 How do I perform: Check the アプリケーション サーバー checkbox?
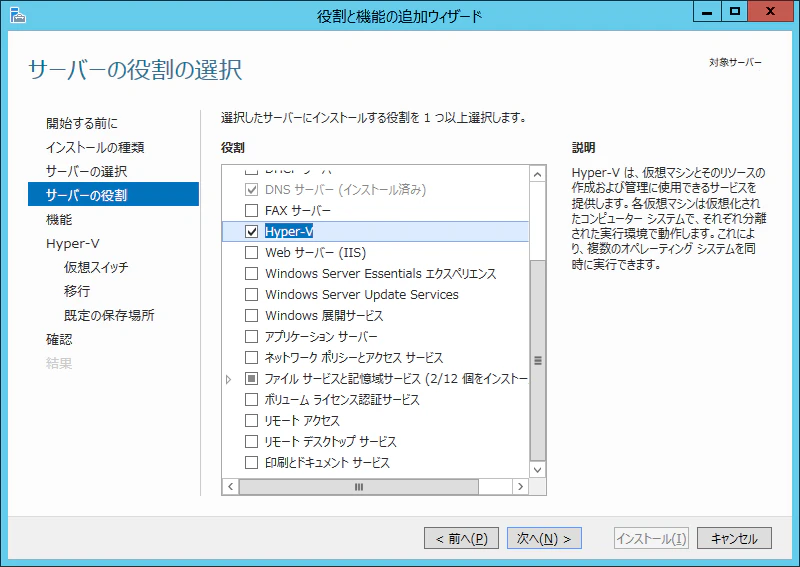click(x=252, y=337)
